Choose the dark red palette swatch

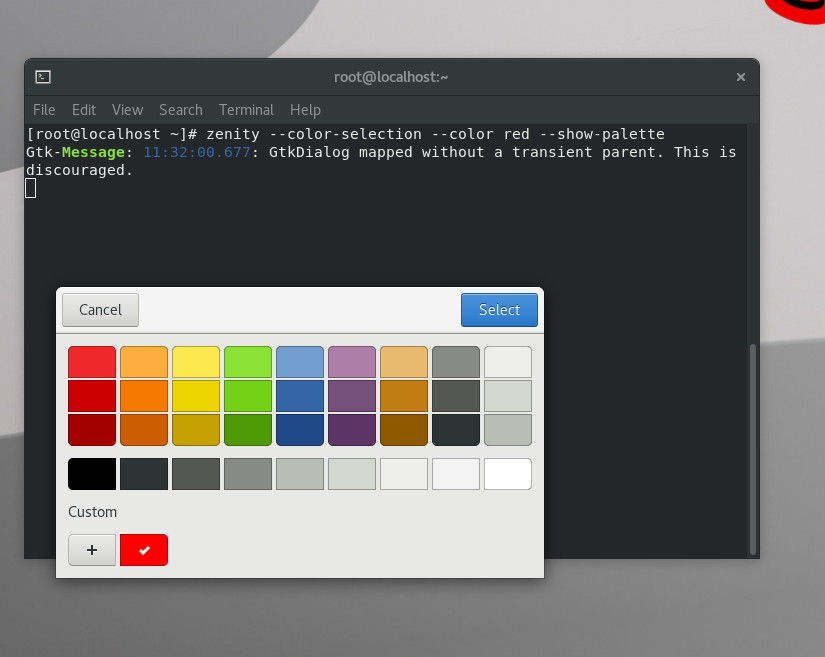coord(92,430)
